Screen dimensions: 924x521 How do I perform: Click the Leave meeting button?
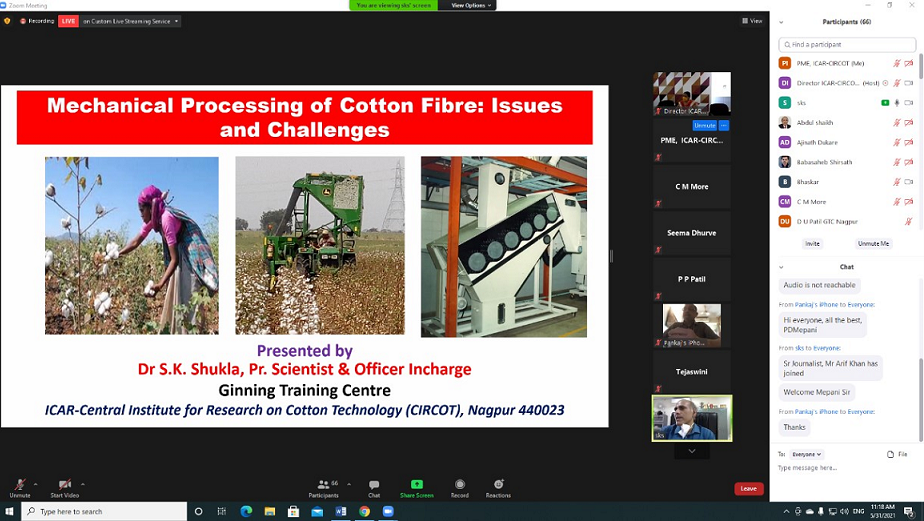(x=749, y=489)
